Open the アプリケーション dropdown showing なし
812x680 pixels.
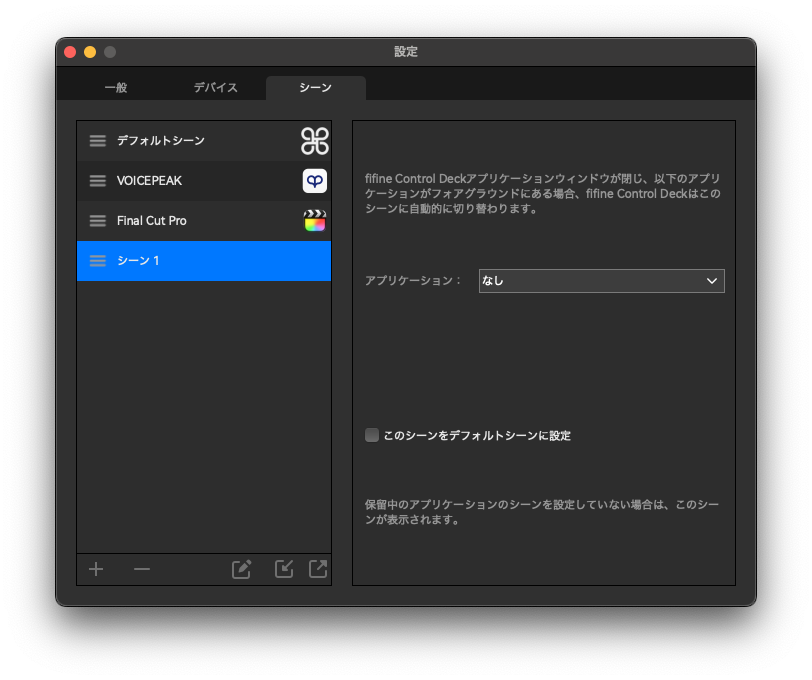click(x=601, y=281)
